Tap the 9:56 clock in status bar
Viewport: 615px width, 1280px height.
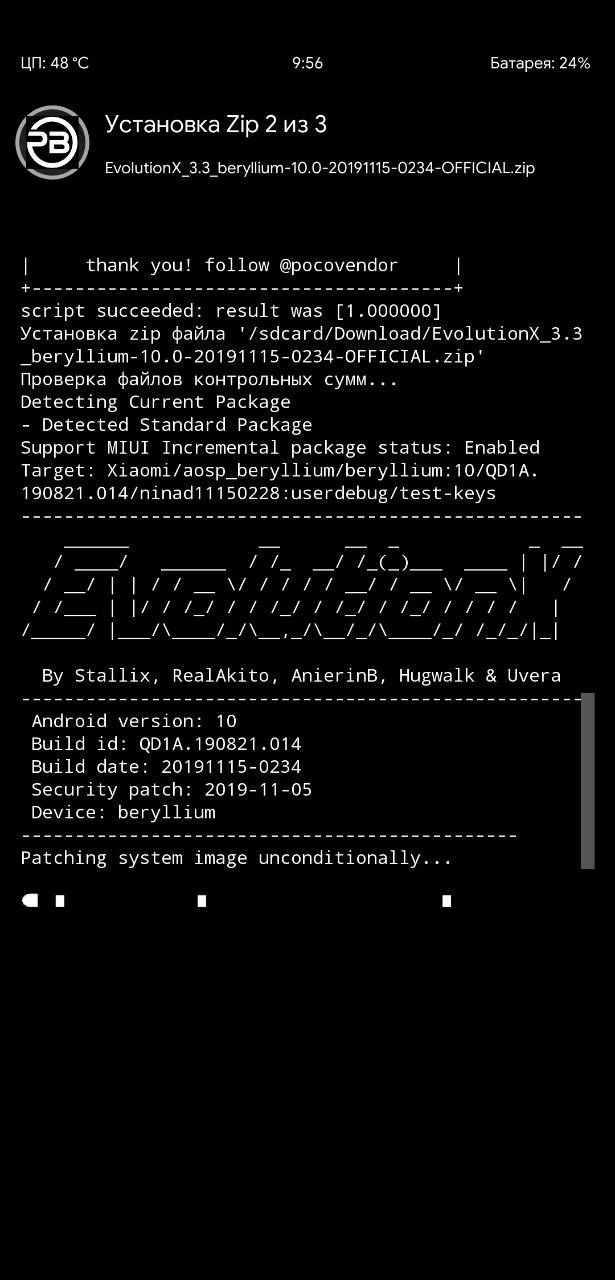pyautogui.click(x=307, y=63)
